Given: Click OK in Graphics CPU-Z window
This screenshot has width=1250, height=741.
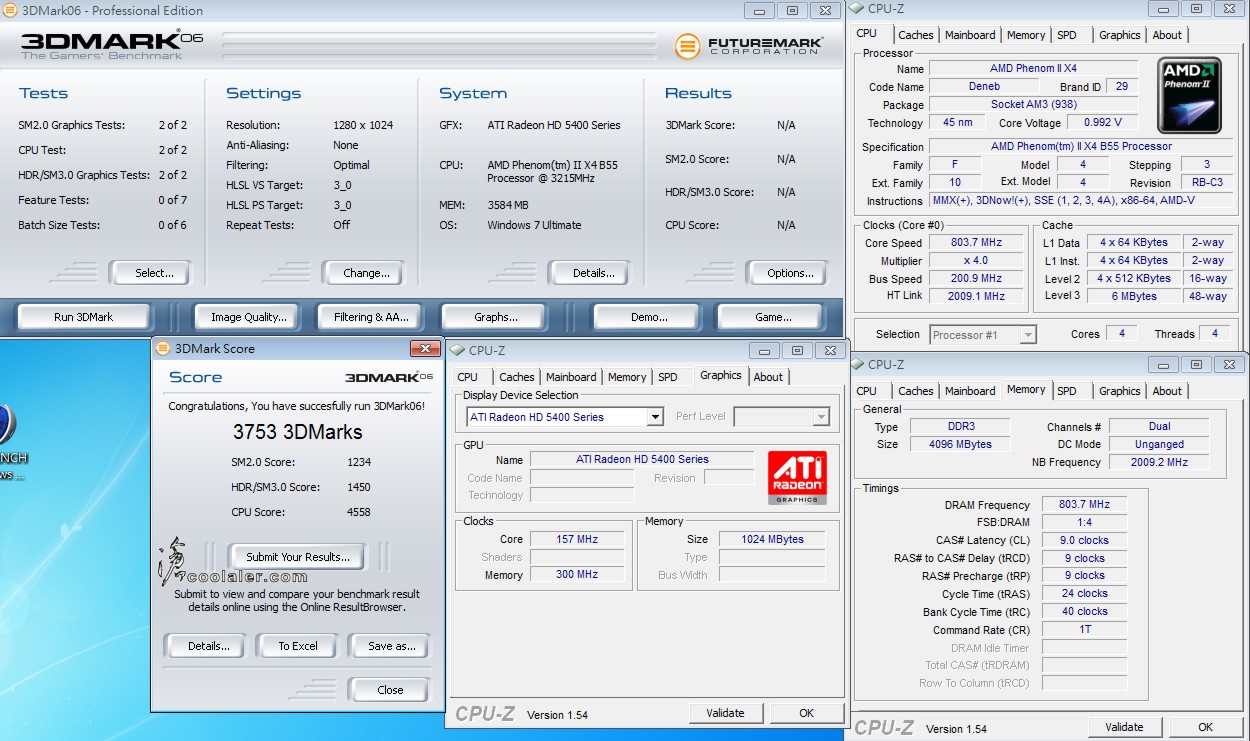Looking at the screenshot, I should tap(807, 713).
